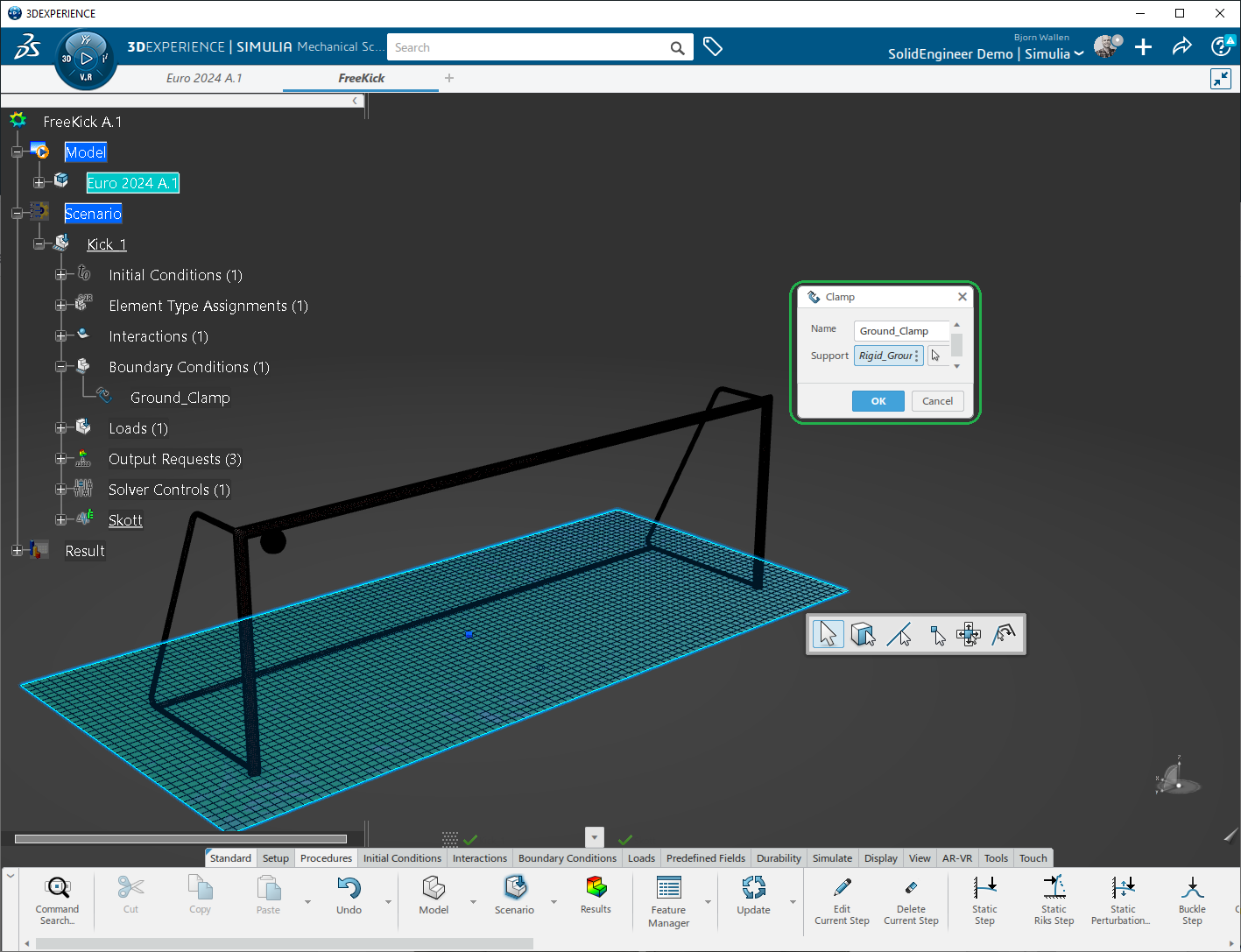1241x952 pixels.
Task: Click the Name field in Clamp dialog
Action: pyautogui.click(x=901, y=331)
